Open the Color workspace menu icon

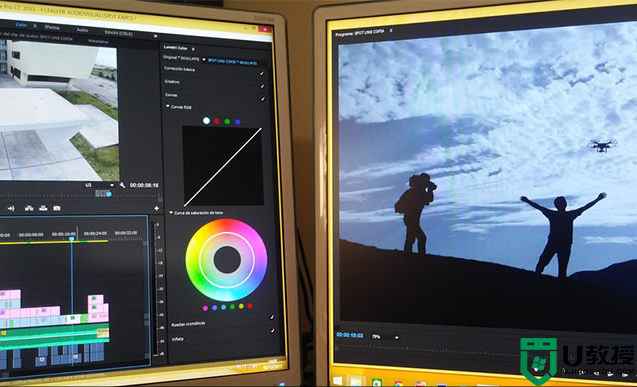tap(35, 26)
